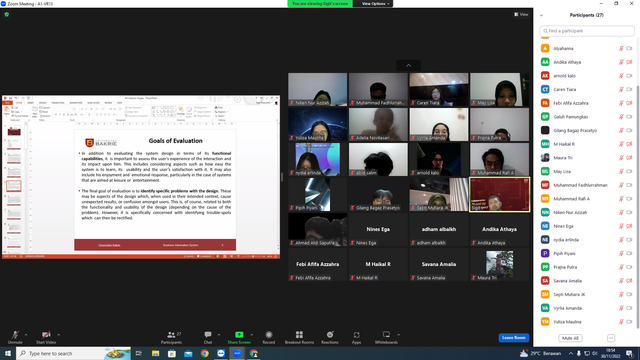The width and height of the screenshot is (640, 360).
Task: Select Febi Afifa Azzahra participant row
Action: [x=587, y=103]
